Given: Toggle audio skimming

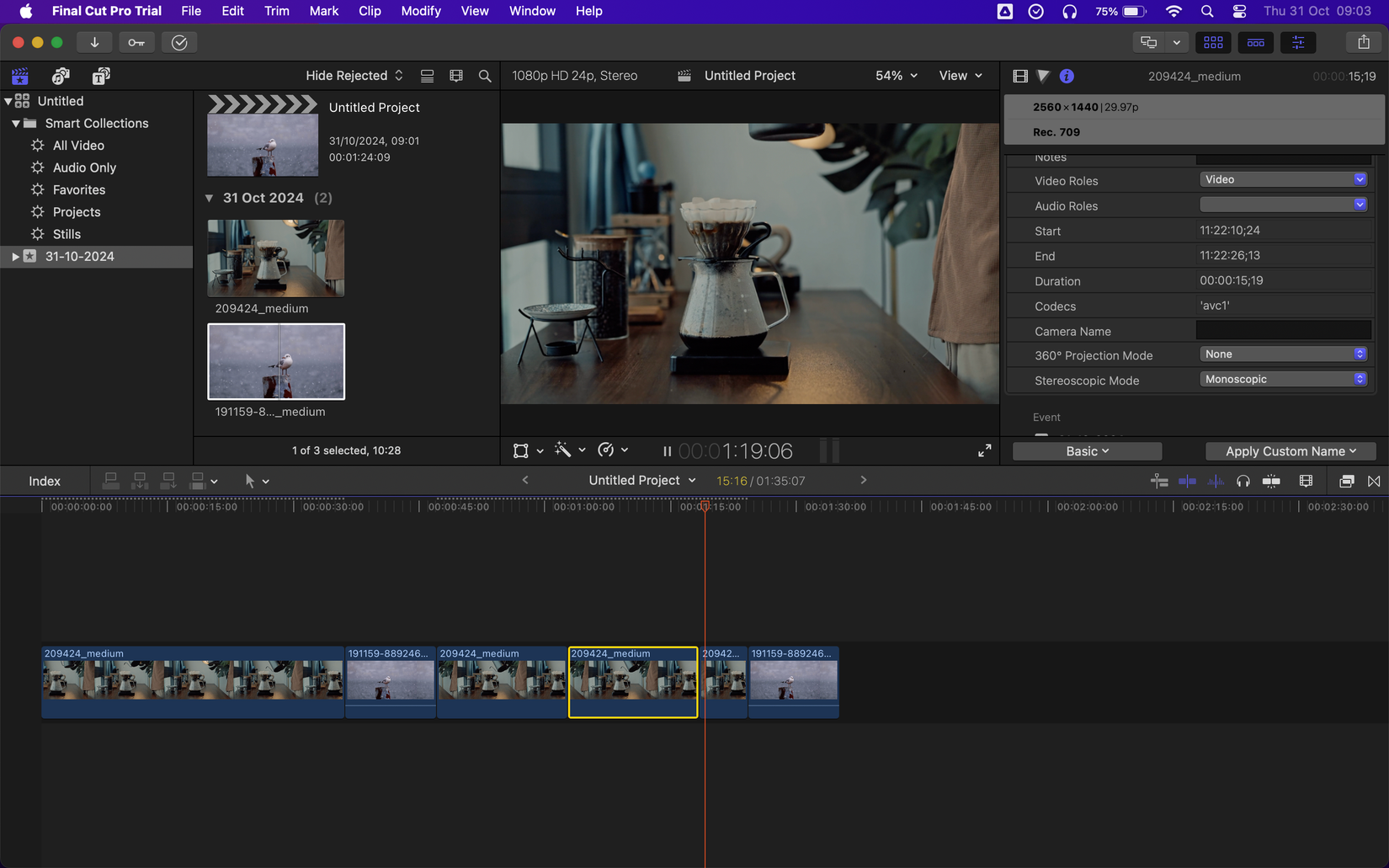Looking at the screenshot, I should coord(1216,481).
